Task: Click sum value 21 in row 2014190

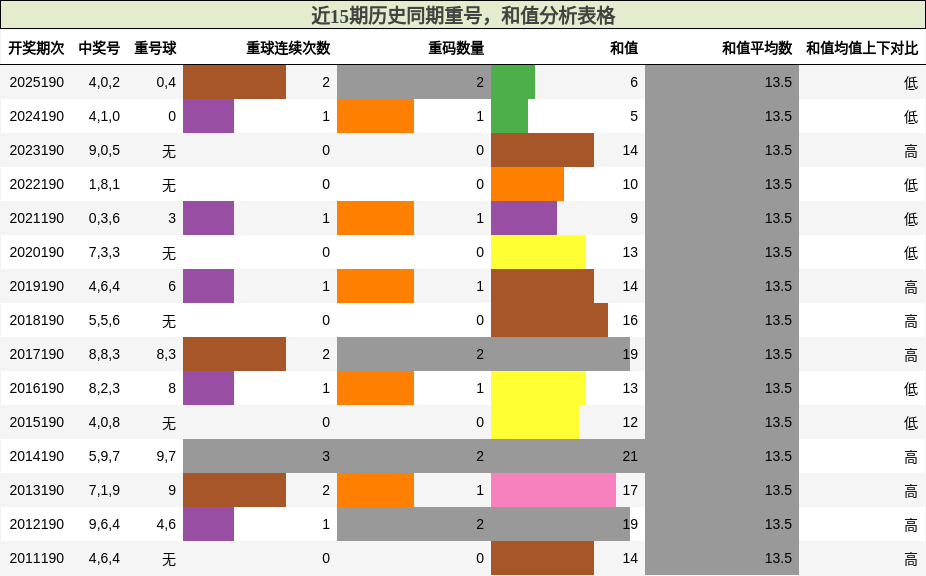Action: point(630,456)
